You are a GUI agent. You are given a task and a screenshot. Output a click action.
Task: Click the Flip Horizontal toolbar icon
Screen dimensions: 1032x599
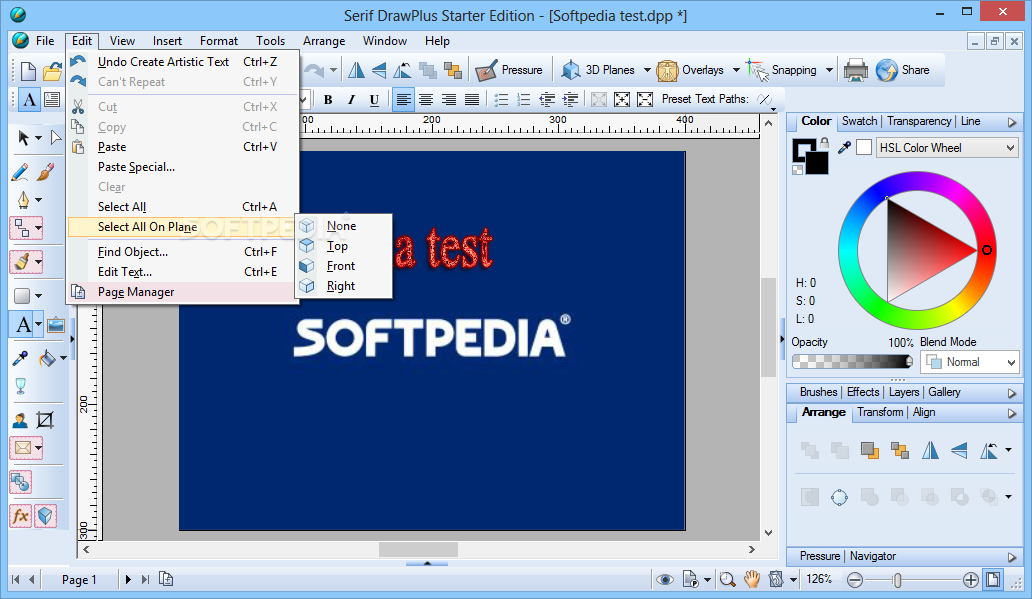[x=356, y=70]
